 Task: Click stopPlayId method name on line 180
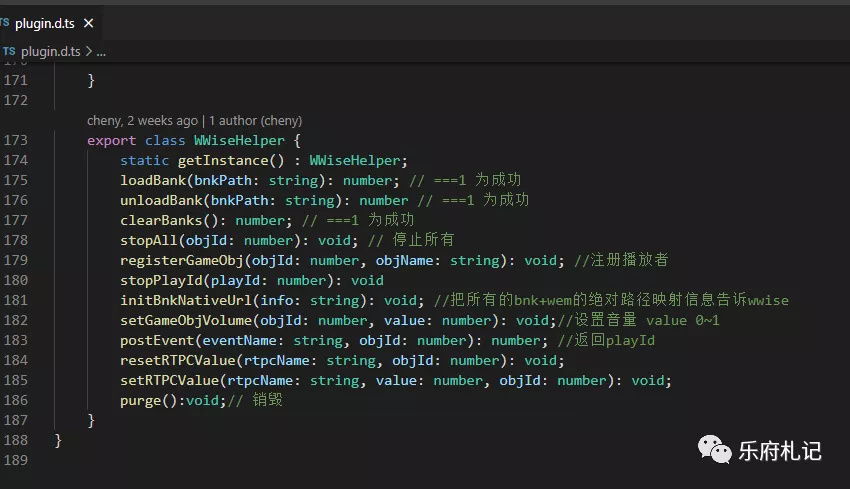click(x=161, y=280)
